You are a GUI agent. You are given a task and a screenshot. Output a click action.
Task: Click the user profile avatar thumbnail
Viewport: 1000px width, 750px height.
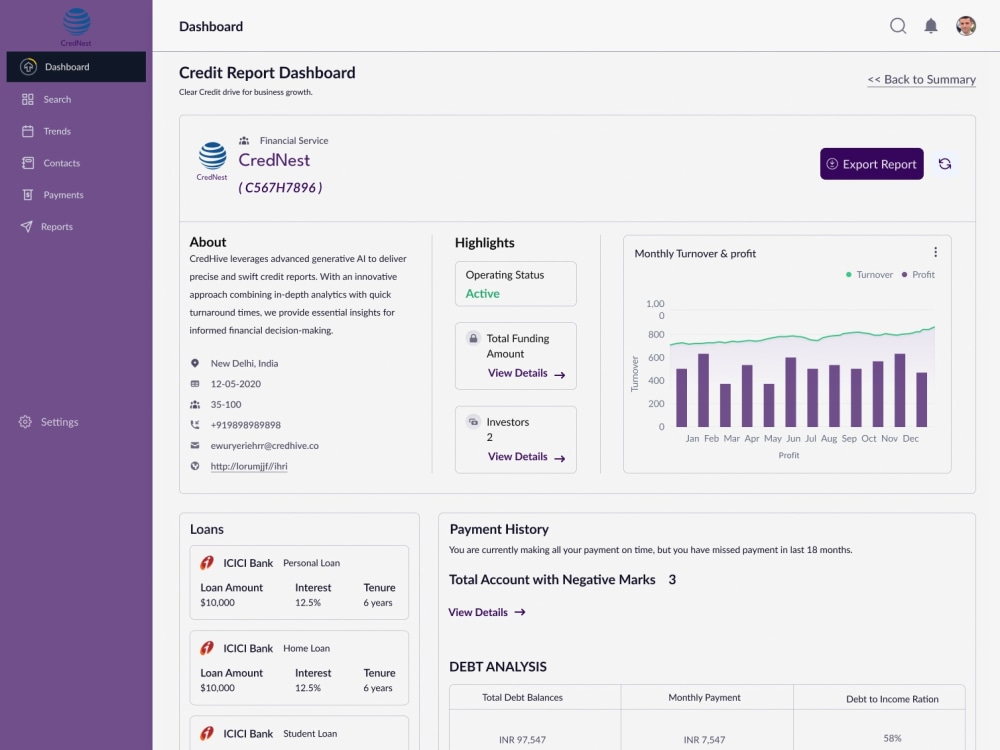(965, 25)
